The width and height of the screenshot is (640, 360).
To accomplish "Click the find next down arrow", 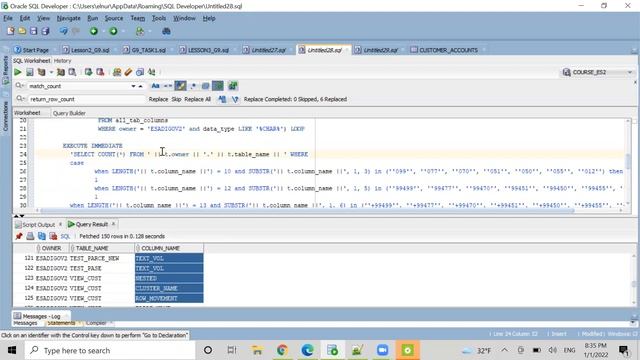I will pyautogui.click(x=133, y=87).
